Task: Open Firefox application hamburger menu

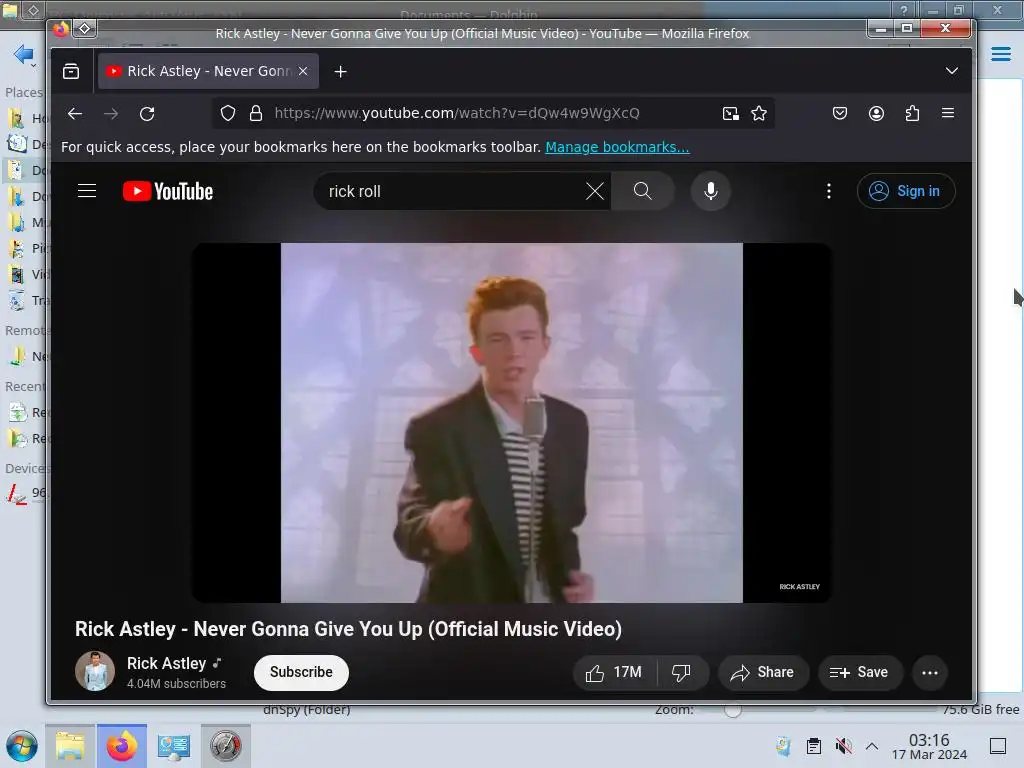Action: click(x=948, y=113)
